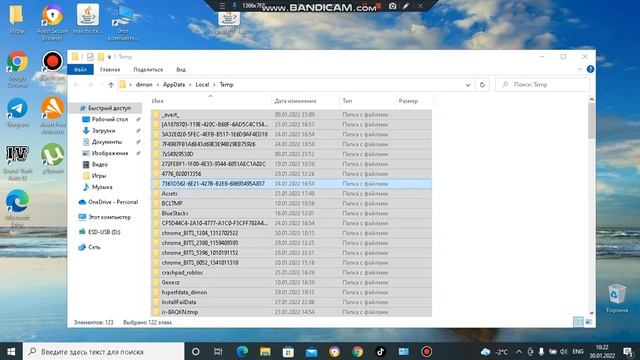
Task: Open the Вид ribbon tab
Action: click(x=181, y=69)
